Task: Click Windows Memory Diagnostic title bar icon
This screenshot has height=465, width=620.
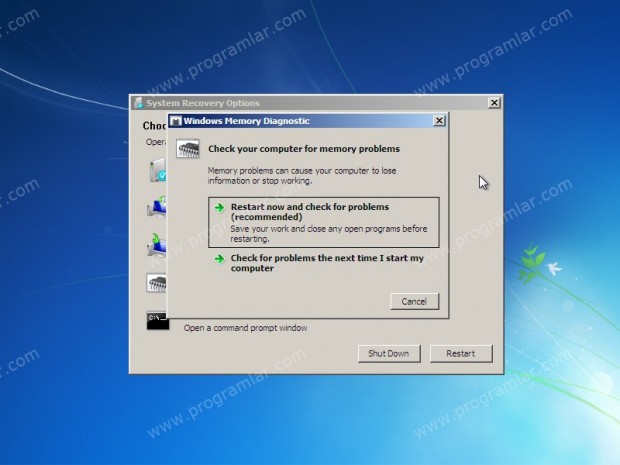Action: (x=176, y=121)
